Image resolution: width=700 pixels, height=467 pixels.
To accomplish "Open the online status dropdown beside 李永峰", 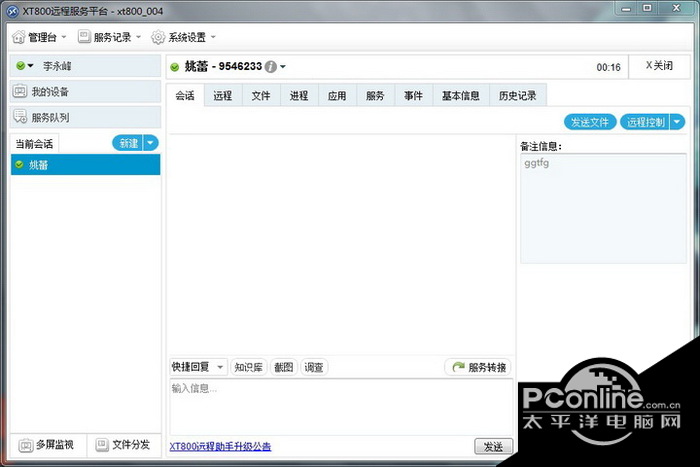I will tap(25, 66).
